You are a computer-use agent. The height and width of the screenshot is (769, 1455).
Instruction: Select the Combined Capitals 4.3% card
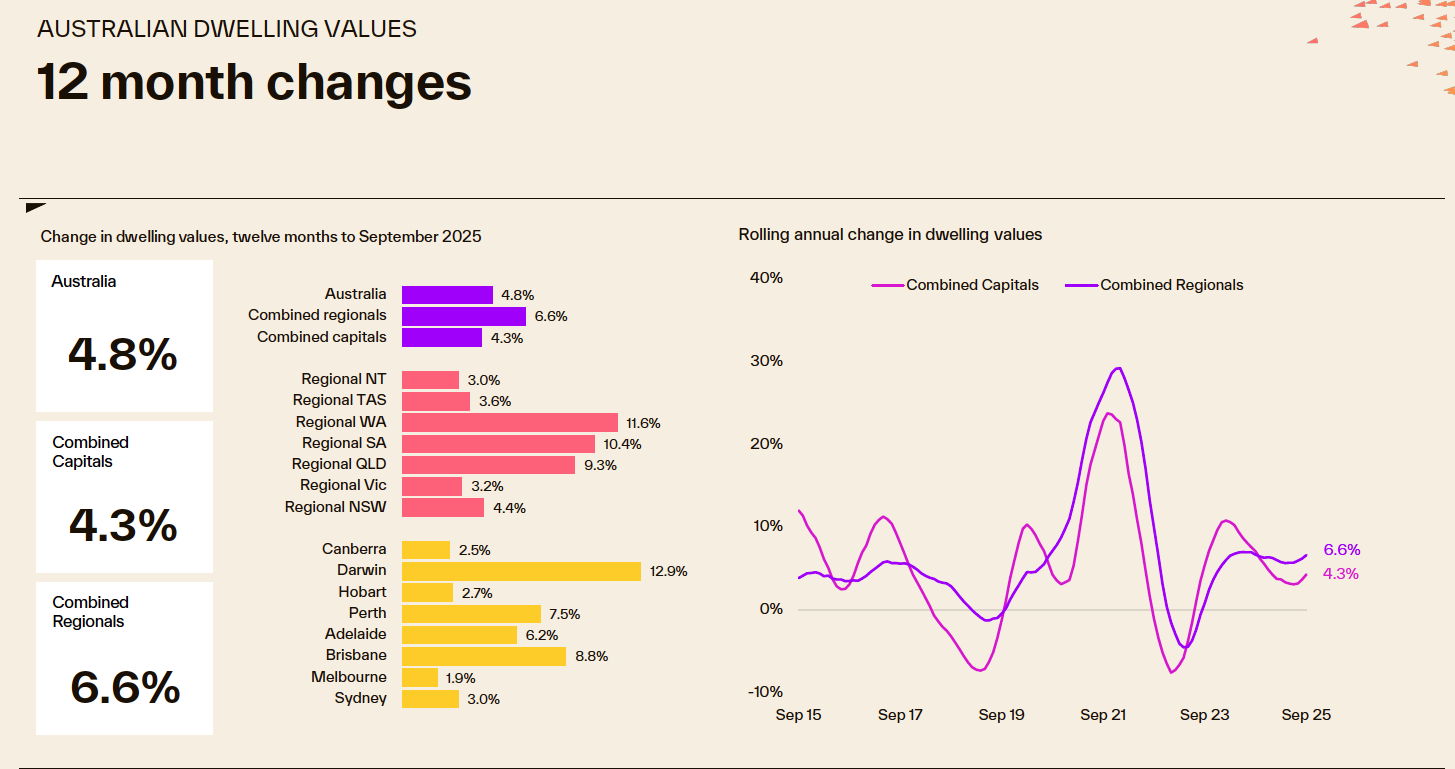[124, 496]
